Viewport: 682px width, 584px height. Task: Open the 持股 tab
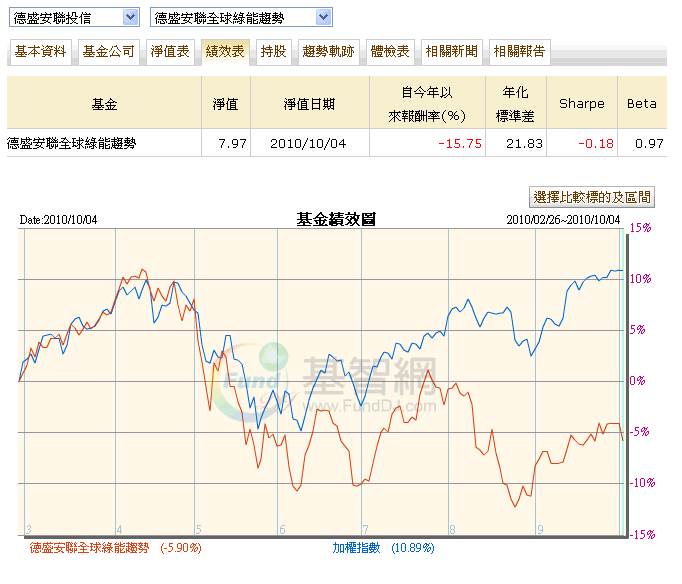(274, 52)
